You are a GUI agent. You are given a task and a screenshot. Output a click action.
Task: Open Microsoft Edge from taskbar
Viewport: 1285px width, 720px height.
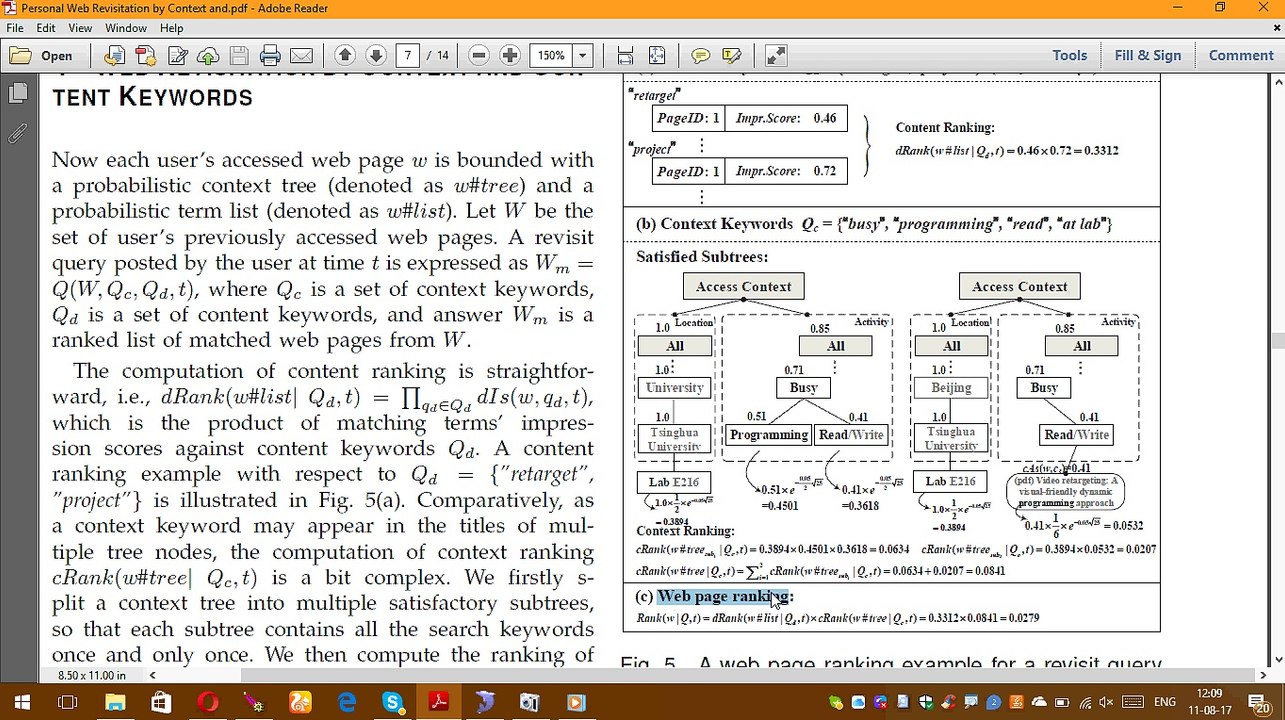[x=346, y=703]
